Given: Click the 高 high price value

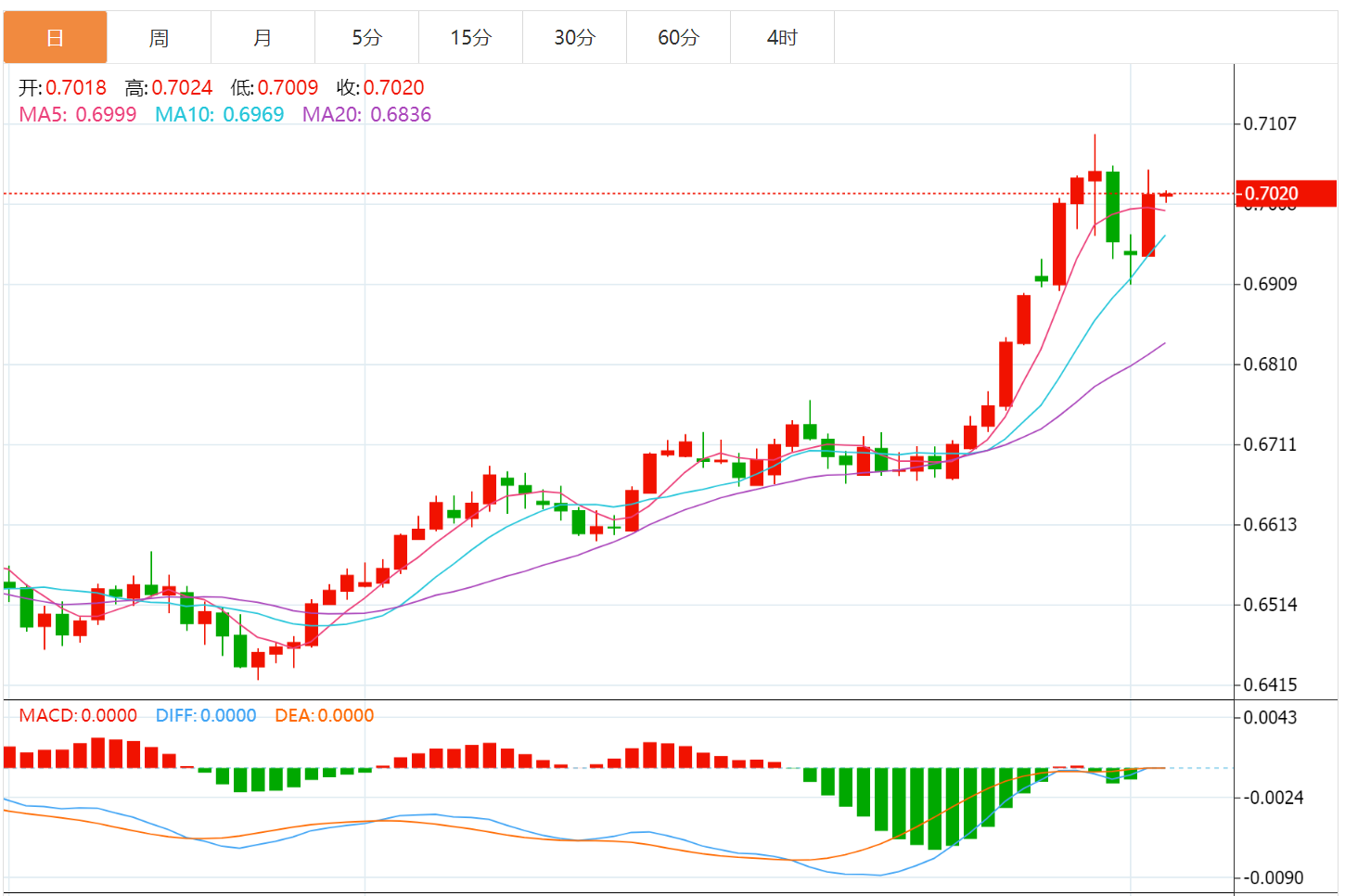Looking at the screenshot, I should click(x=182, y=88).
